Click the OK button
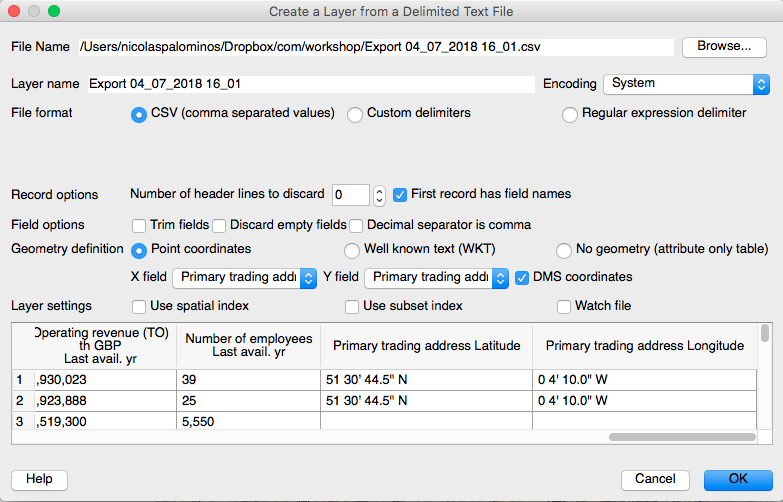 738,480
